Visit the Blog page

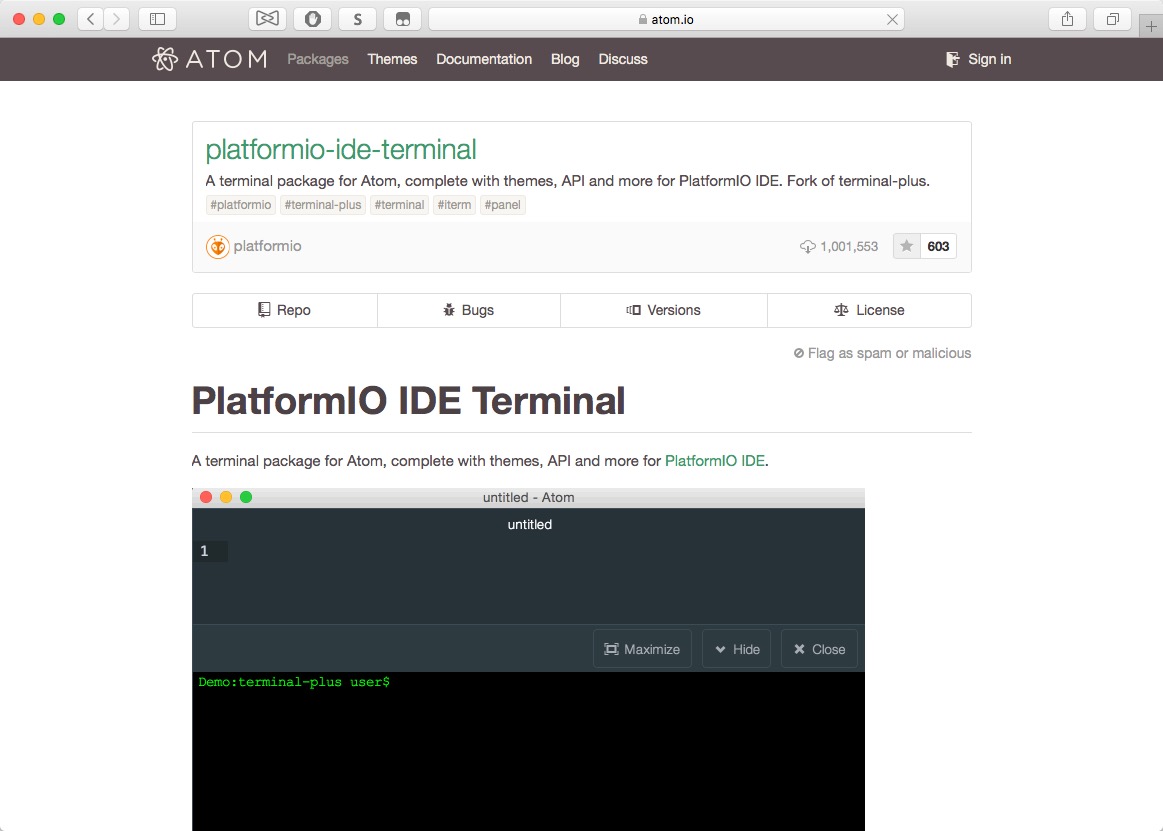click(565, 59)
